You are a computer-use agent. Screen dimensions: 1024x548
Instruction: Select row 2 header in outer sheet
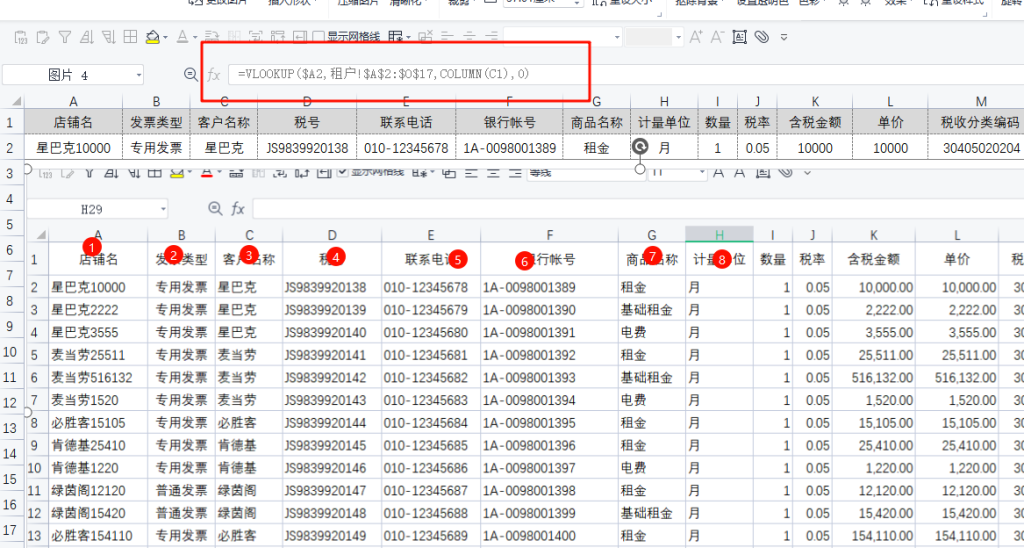pos(10,148)
